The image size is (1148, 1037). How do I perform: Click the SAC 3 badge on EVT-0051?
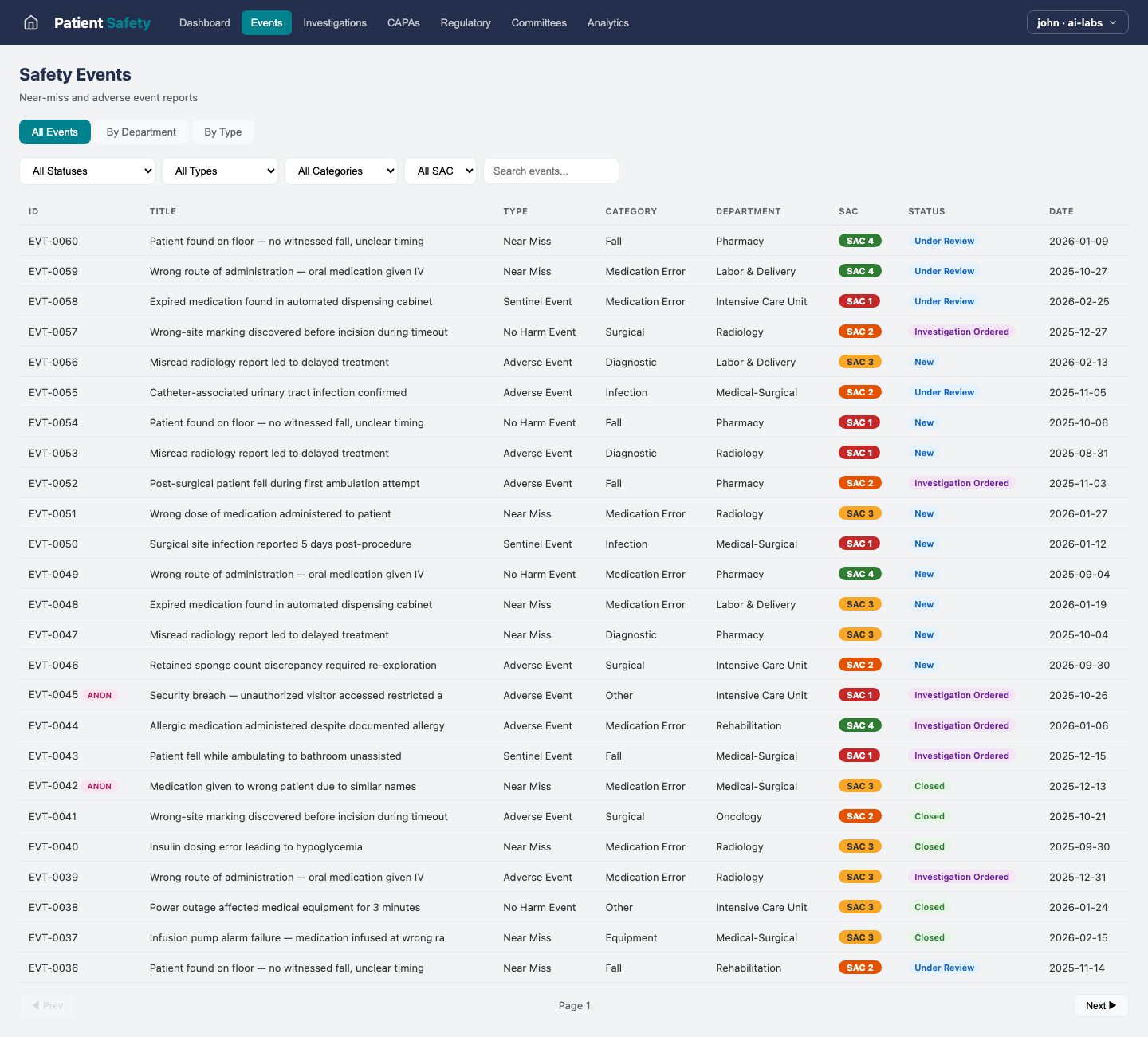click(859, 513)
